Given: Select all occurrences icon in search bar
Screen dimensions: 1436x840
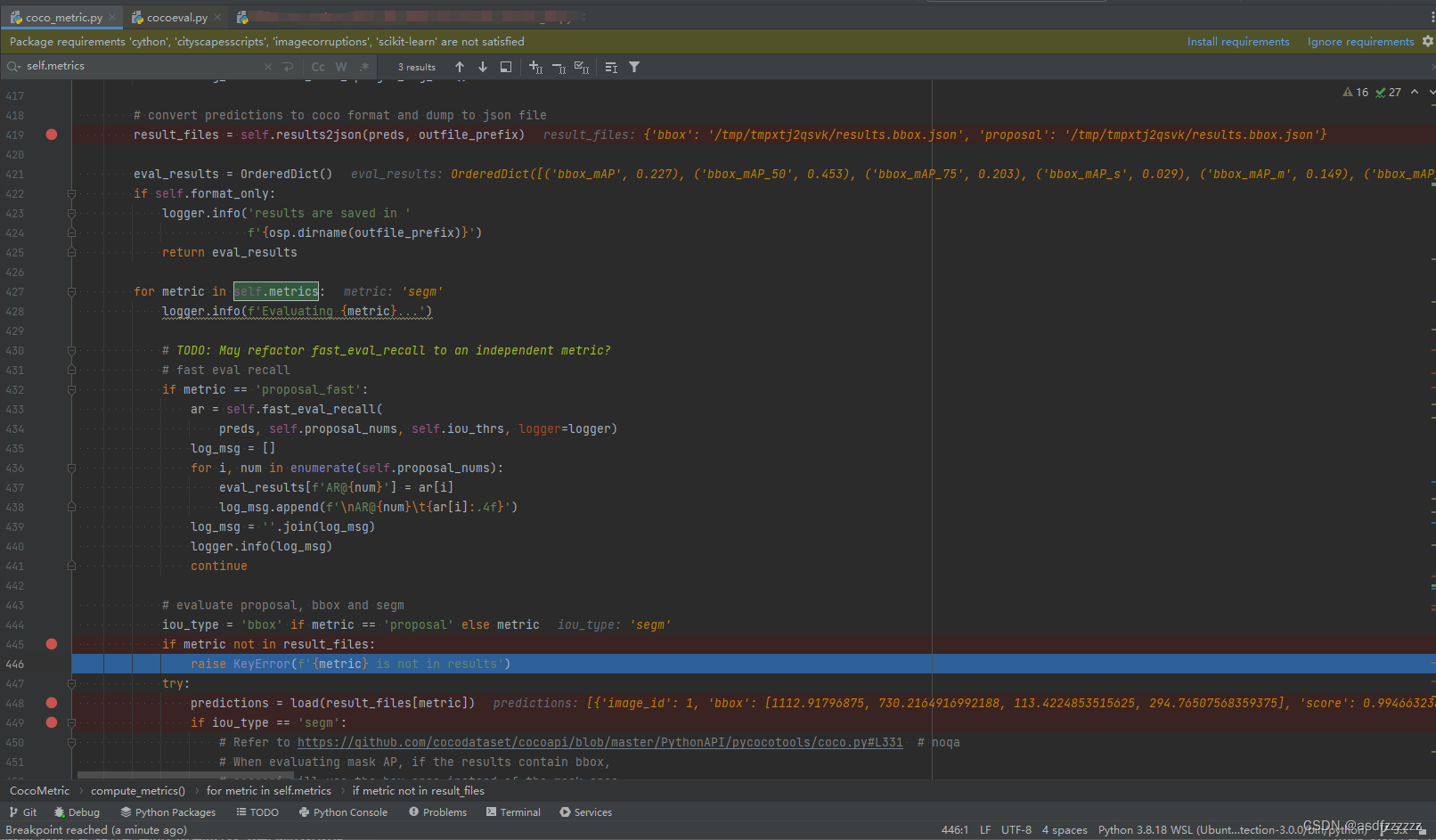Looking at the screenshot, I should click(x=582, y=67).
